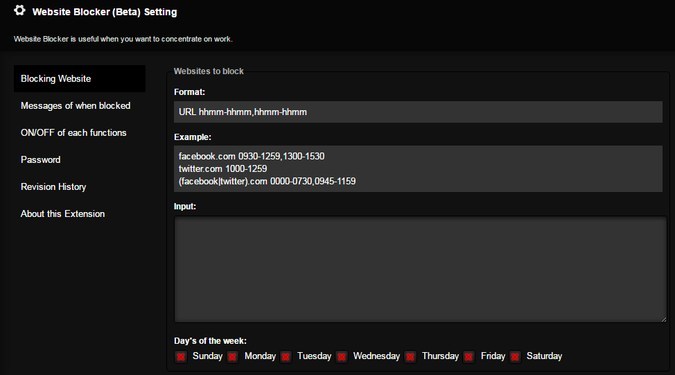675x375 pixels.
Task: Click the Example box with facebook.com entries
Action: click(x=418, y=169)
